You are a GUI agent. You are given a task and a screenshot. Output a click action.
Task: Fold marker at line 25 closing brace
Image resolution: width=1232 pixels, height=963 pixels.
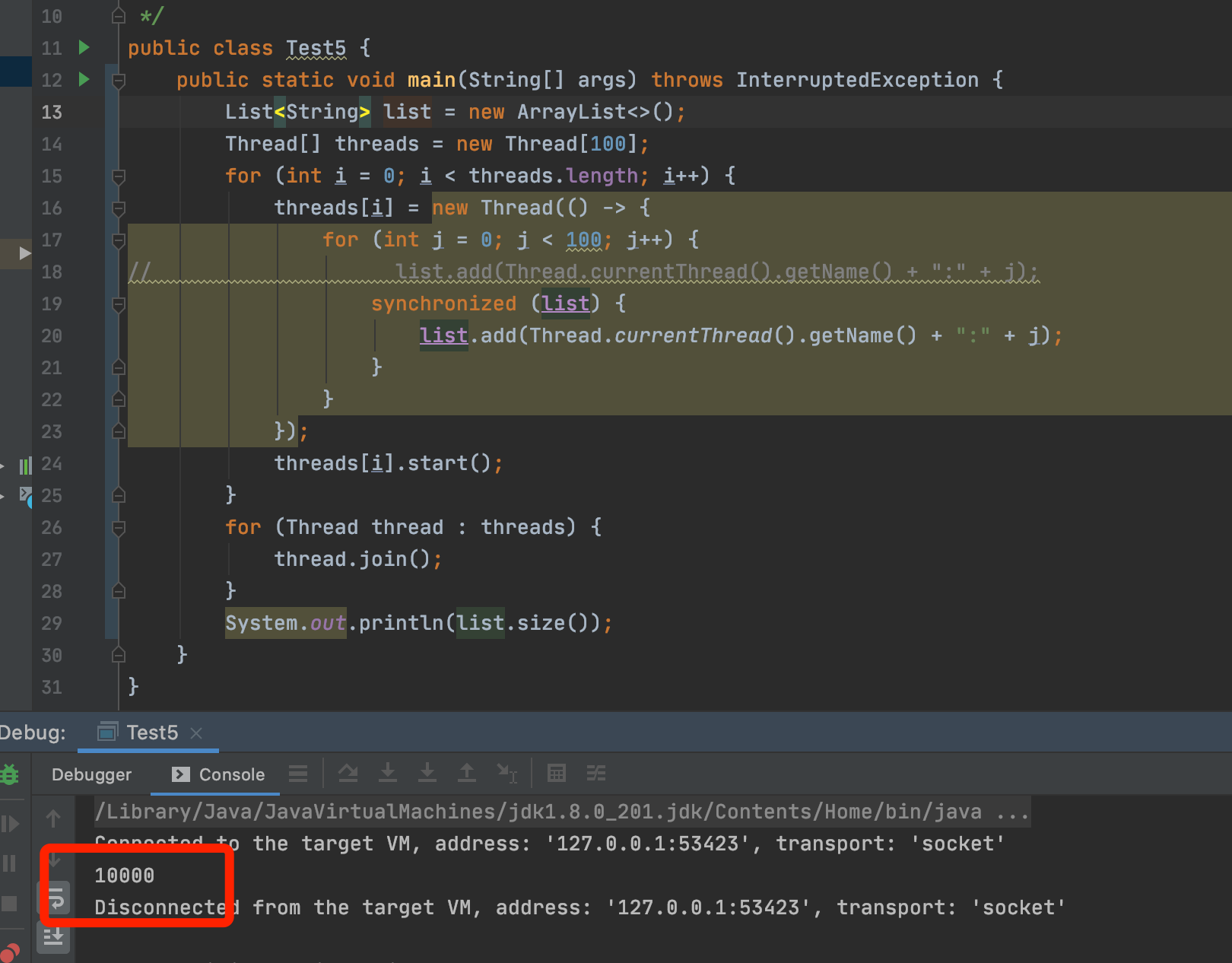tap(119, 495)
